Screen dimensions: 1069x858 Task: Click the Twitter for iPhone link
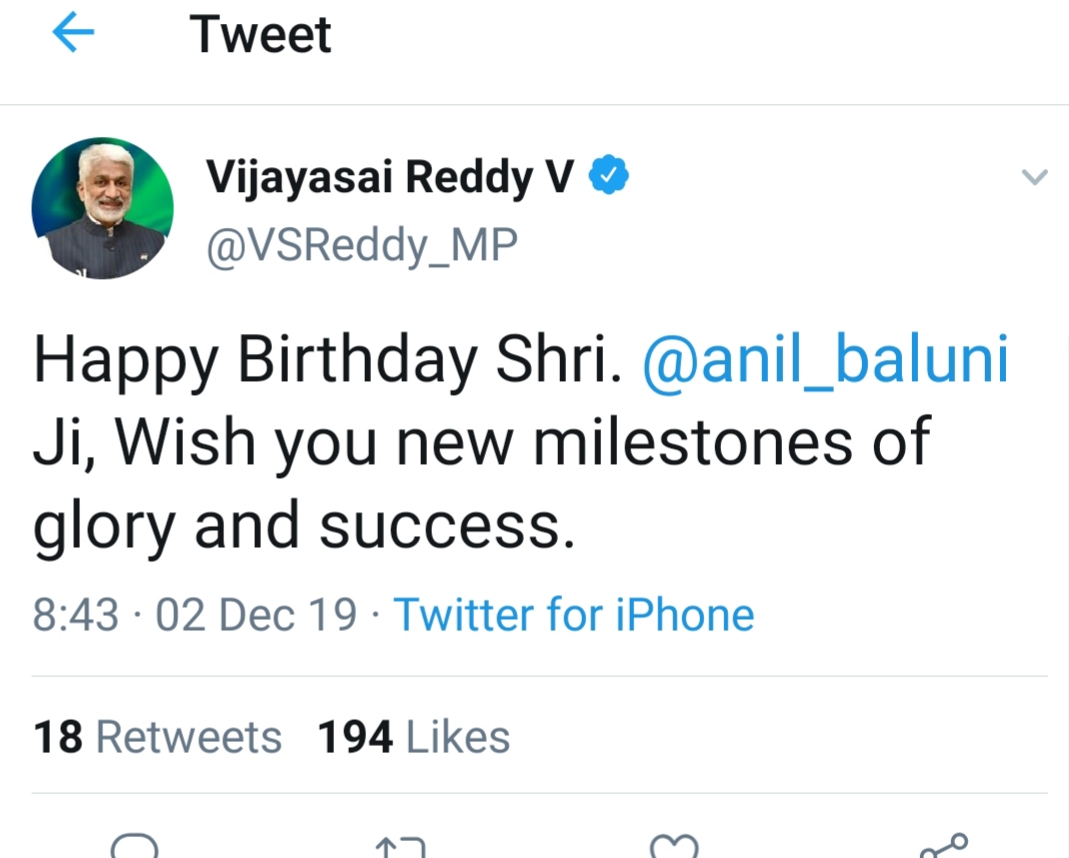[574, 614]
